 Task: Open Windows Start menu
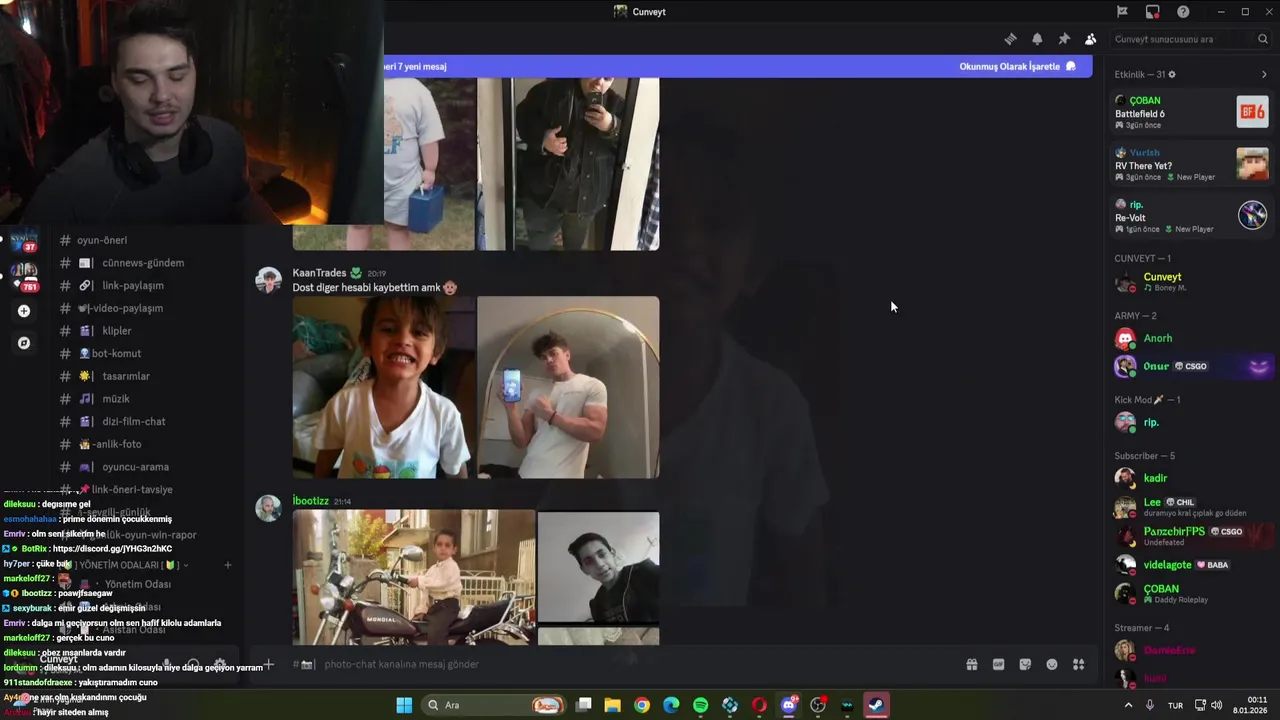point(404,705)
